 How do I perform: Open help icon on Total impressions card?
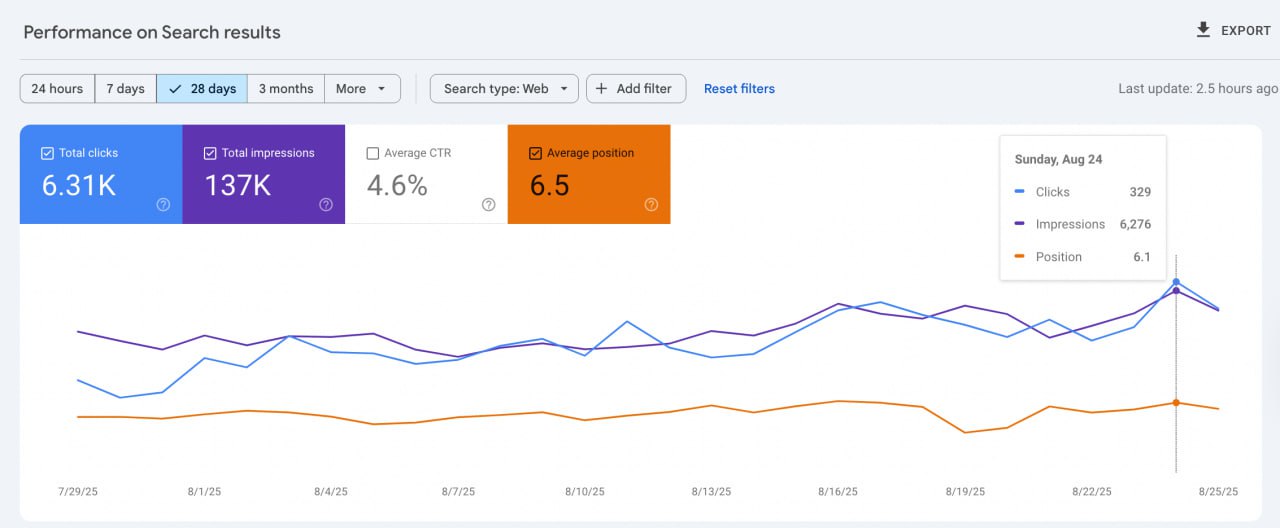(x=326, y=205)
